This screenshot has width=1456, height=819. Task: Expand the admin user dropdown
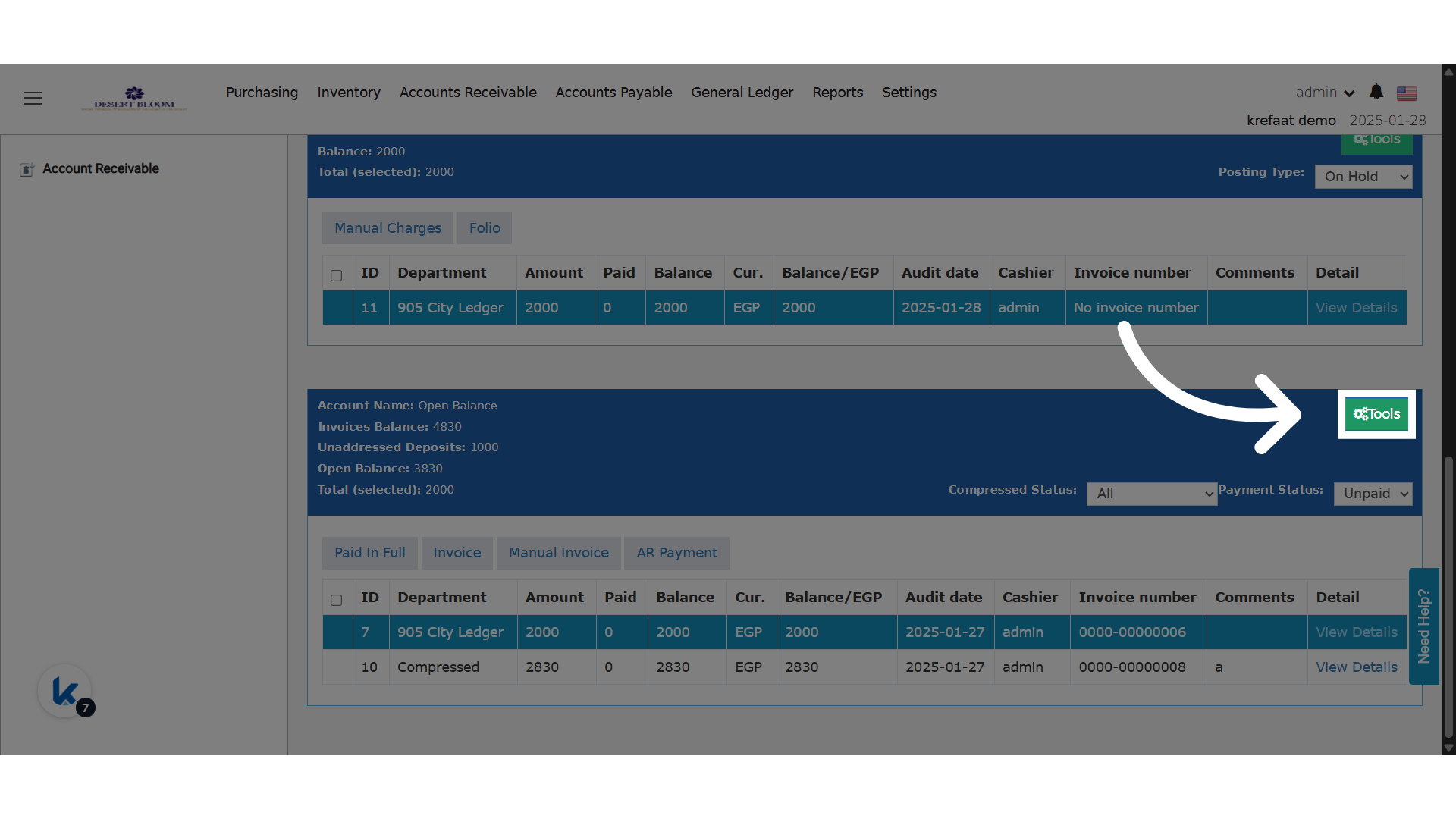(x=1325, y=93)
